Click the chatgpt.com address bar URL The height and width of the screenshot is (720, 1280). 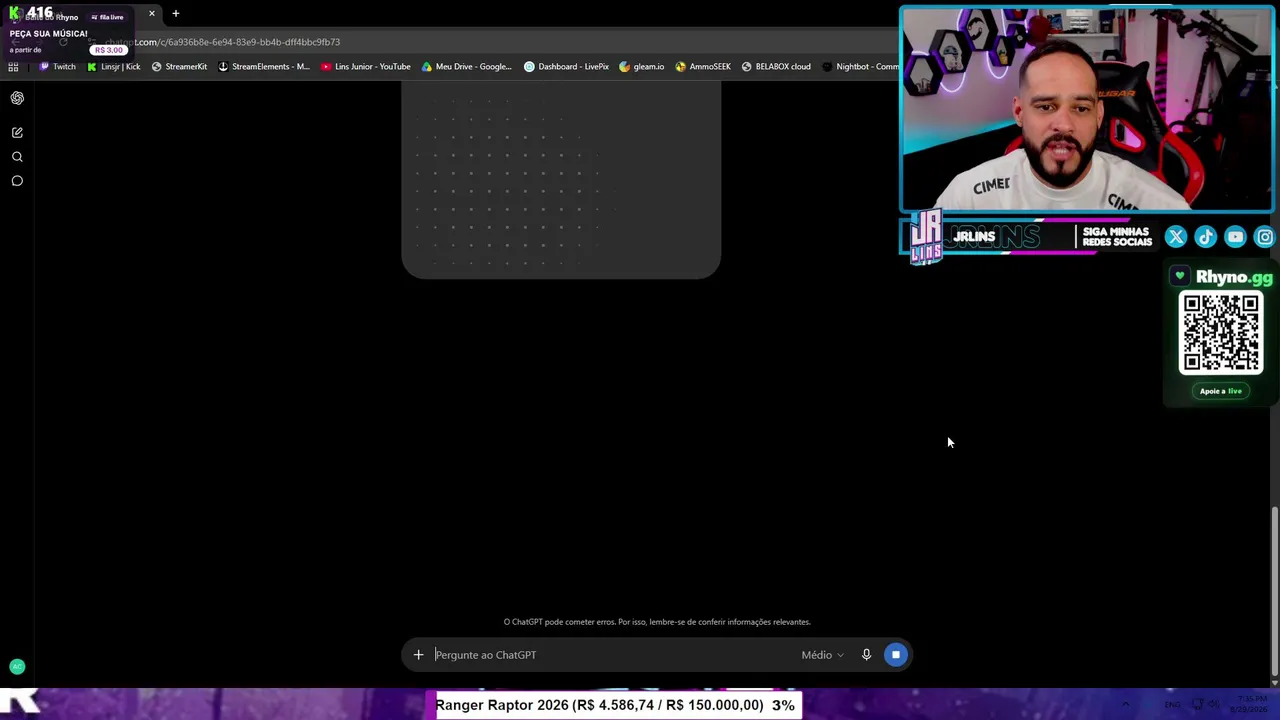click(222, 42)
